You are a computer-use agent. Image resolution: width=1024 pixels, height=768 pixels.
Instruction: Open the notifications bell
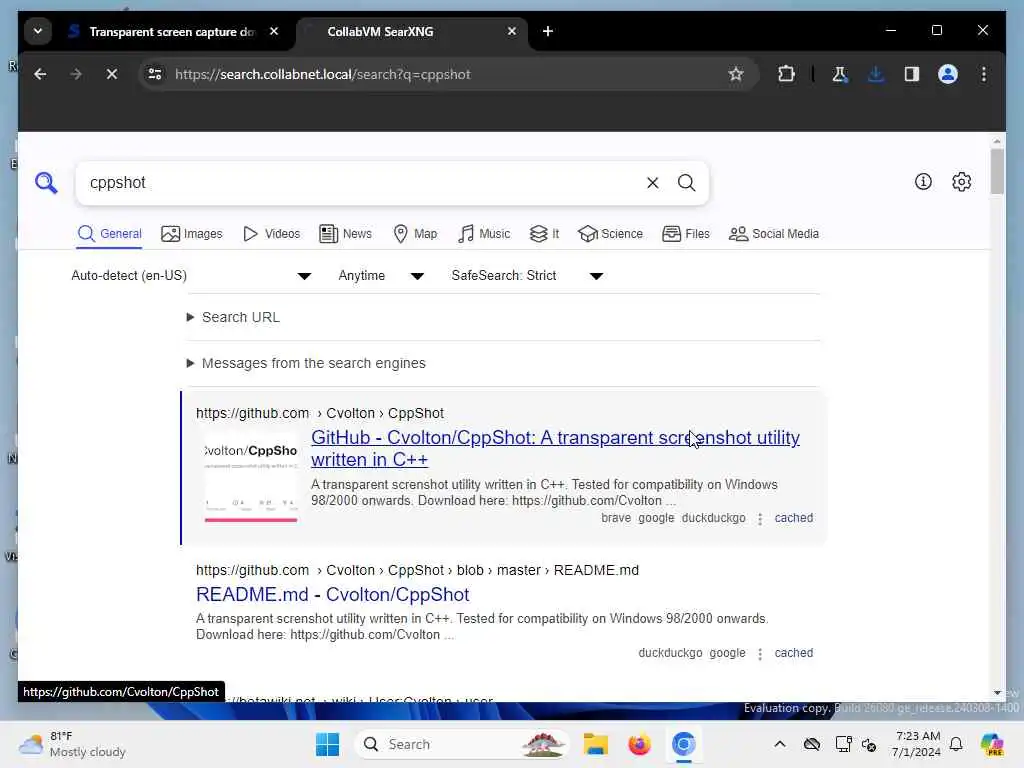tap(956, 744)
